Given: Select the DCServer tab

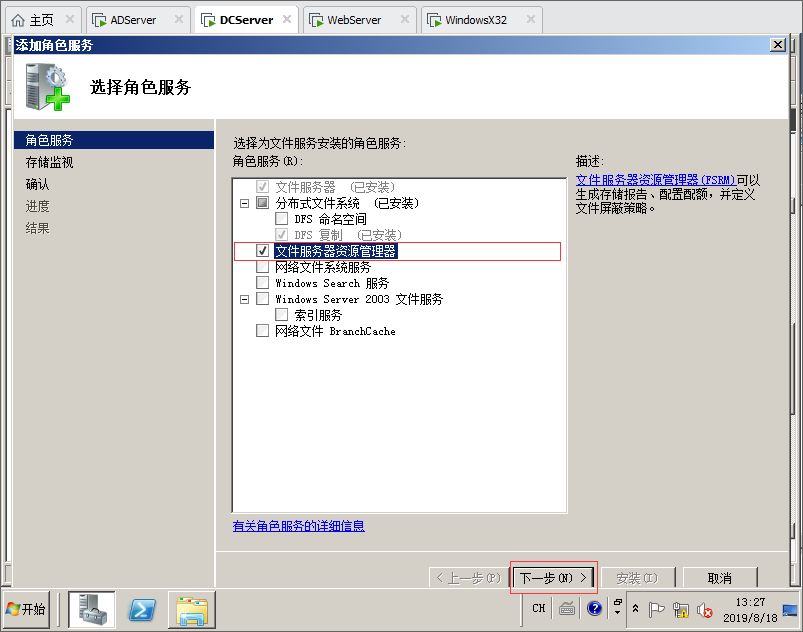Looking at the screenshot, I should point(246,20).
